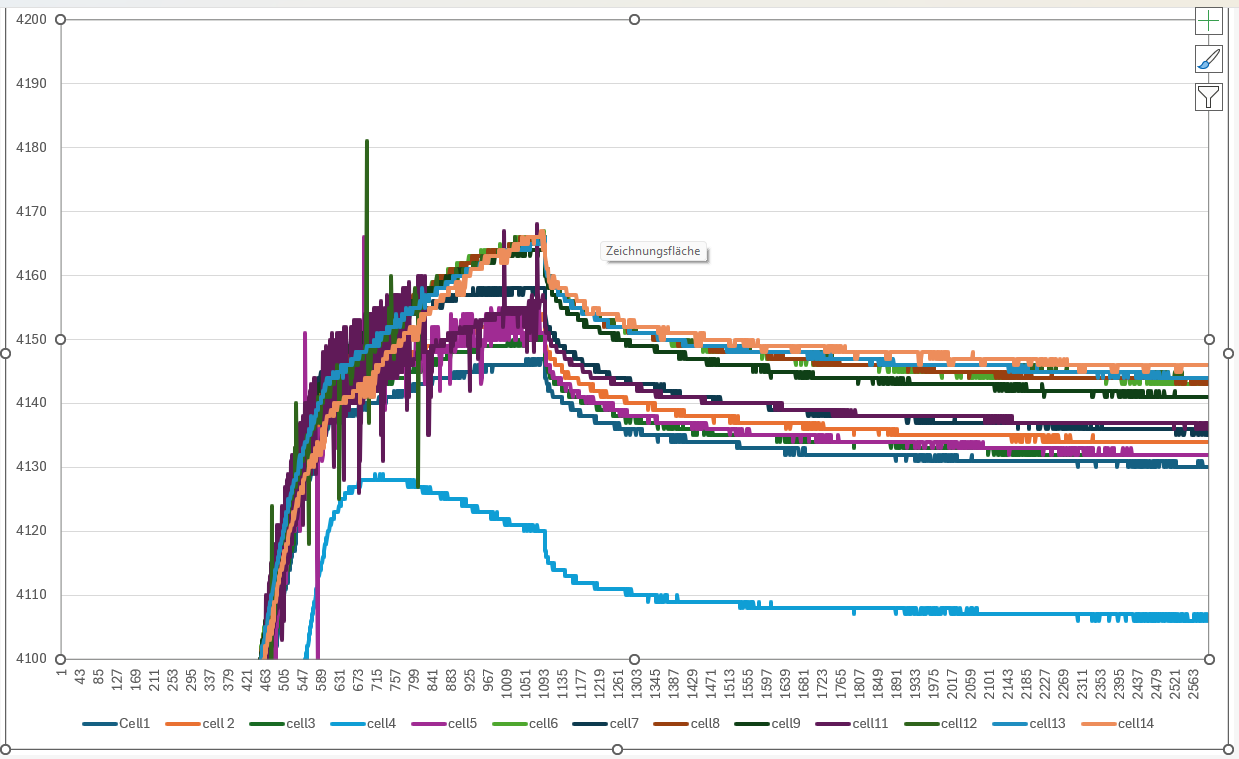Select the cell8 legend entry
1239x759 pixels.
click(x=686, y=723)
